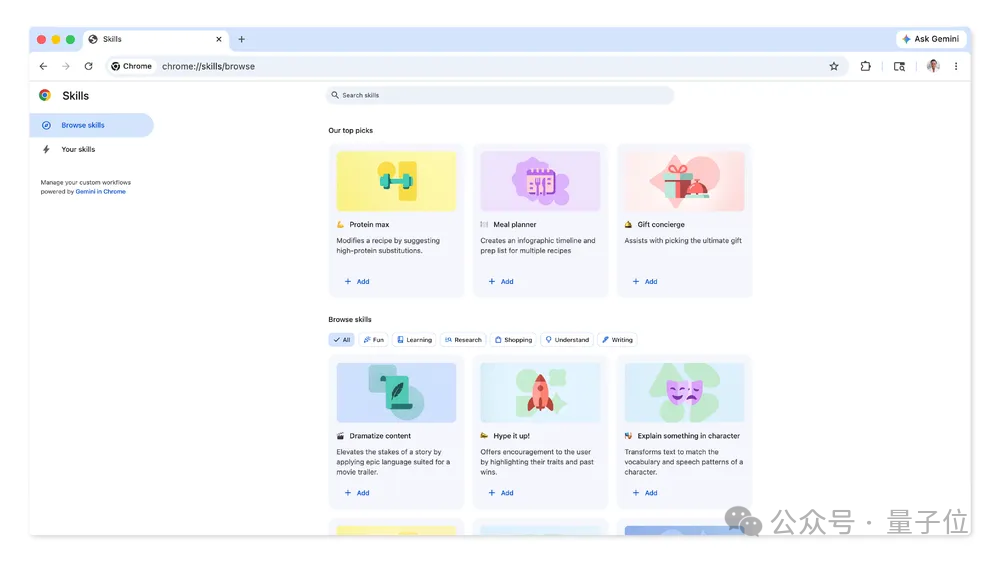Go back using the back arrow
This screenshot has height=562, width=1000.
point(43,66)
